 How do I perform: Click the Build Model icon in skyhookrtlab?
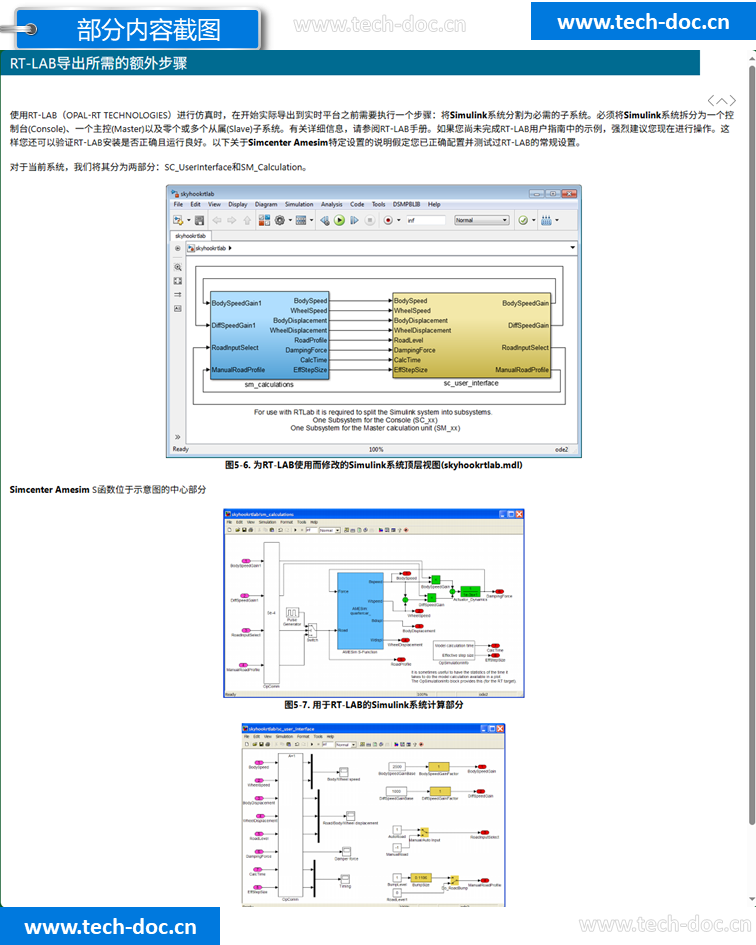tap(546, 221)
